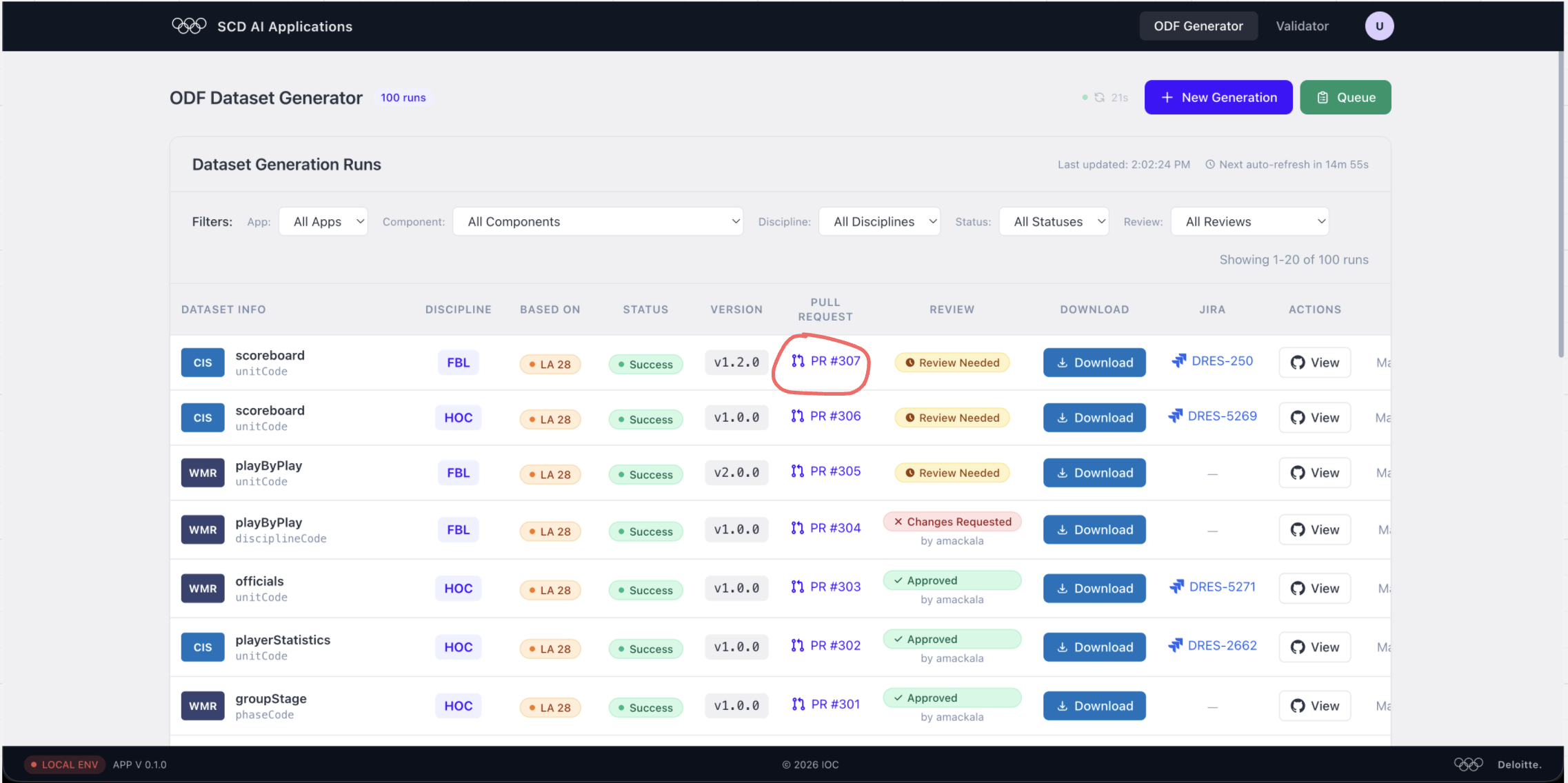Open the Queue
The height and width of the screenshot is (783, 1568).
click(x=1345, y=98)
